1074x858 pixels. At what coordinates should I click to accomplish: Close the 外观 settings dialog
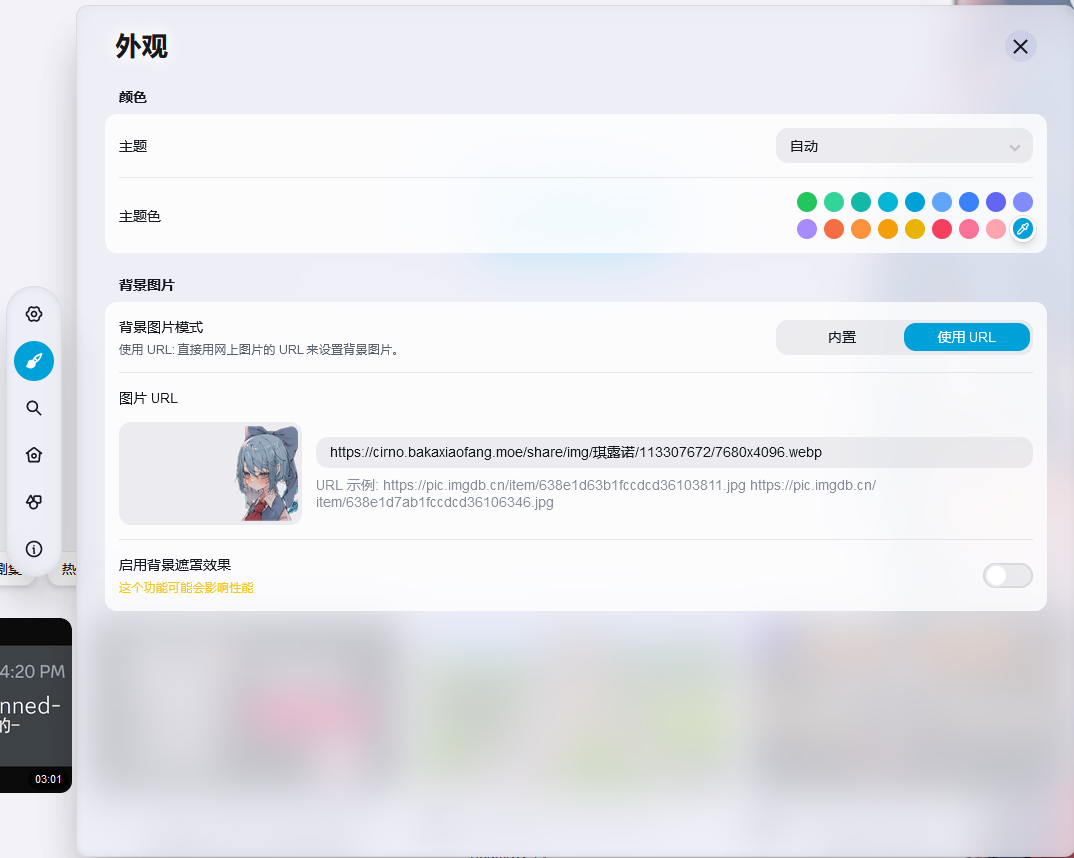coord(1020,47)
